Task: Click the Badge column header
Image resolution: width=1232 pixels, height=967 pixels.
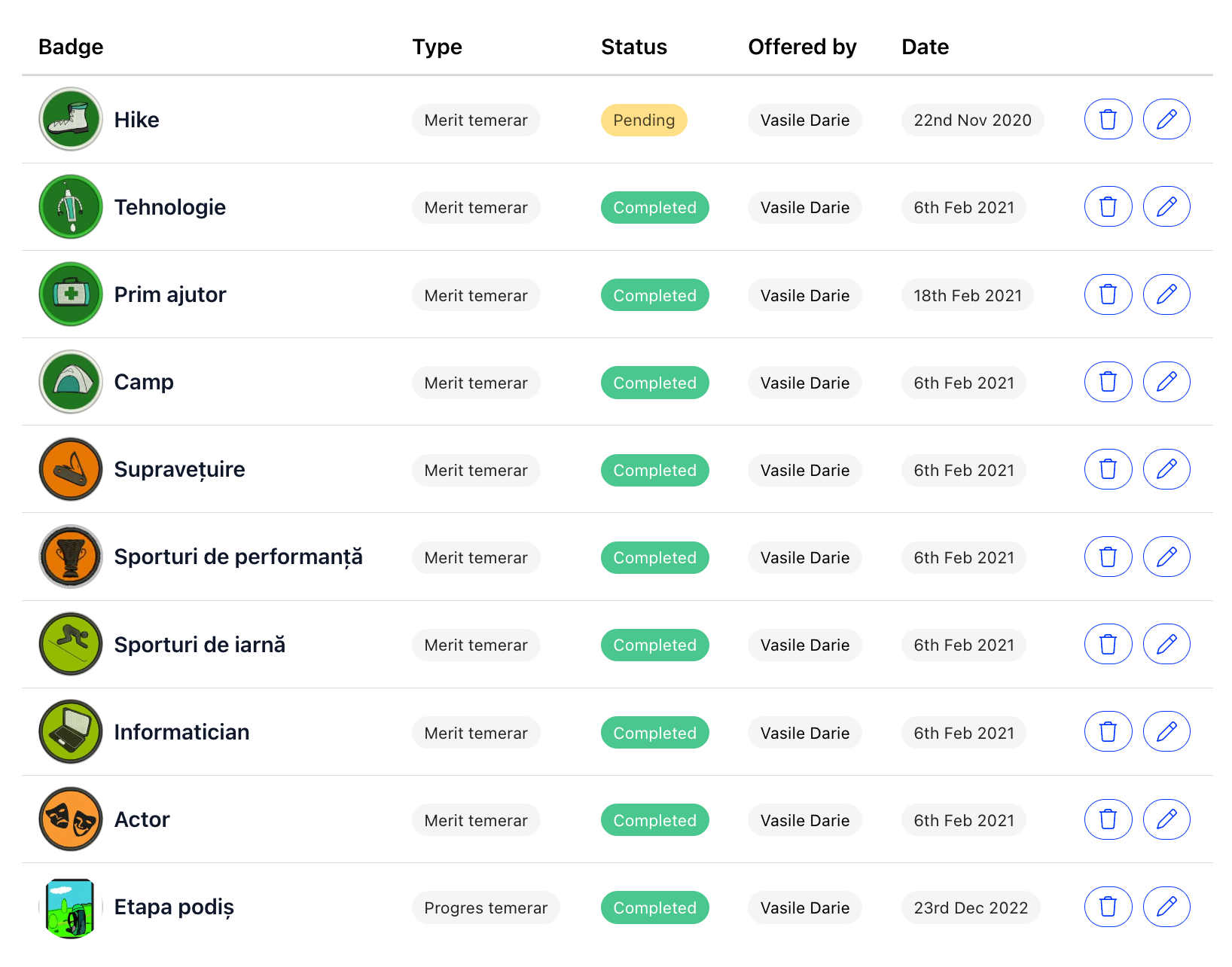Action: pos(71,47)
